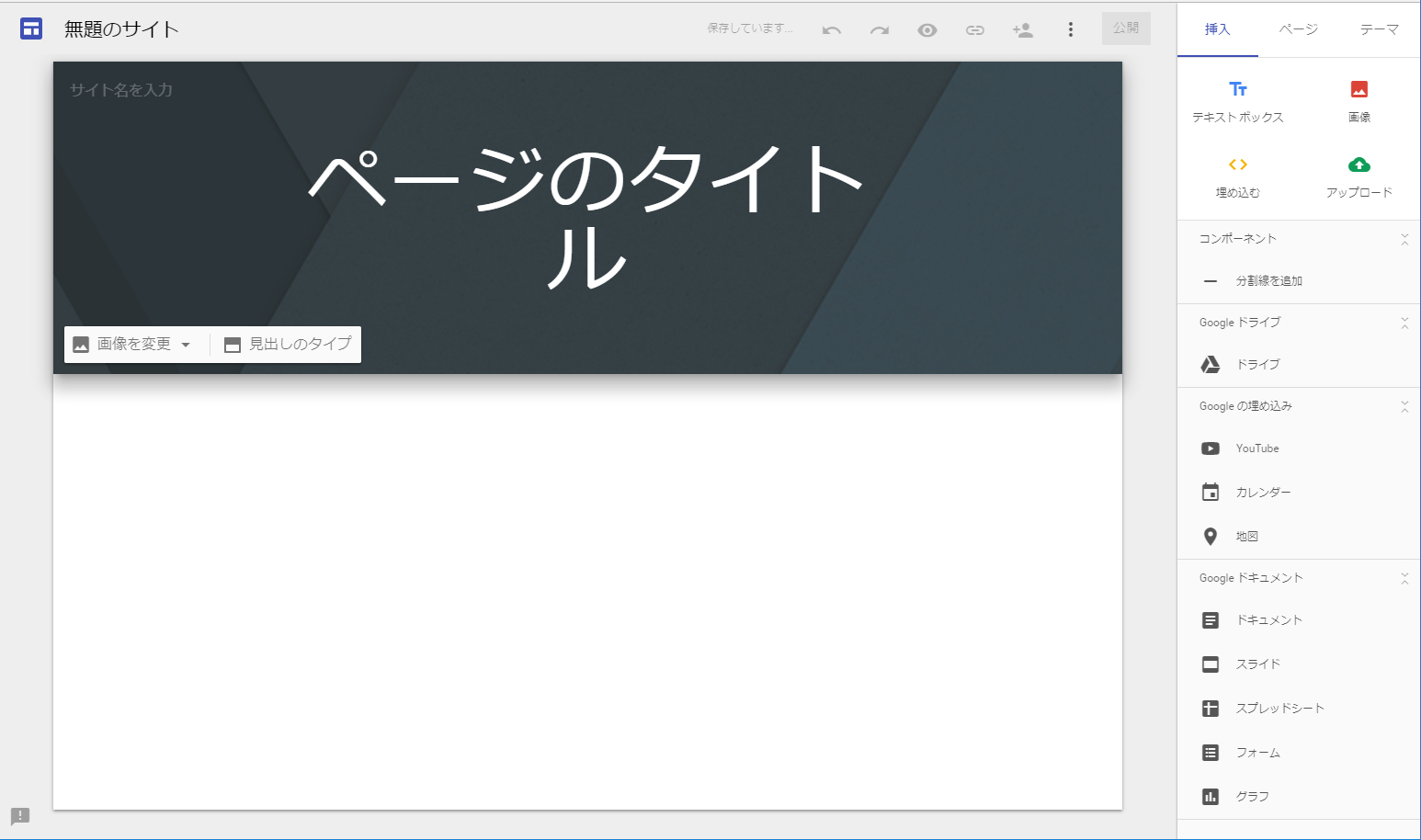Click the 公開 publish button
Screen dimensions: 1421x840
click(x=1125, y=28)
